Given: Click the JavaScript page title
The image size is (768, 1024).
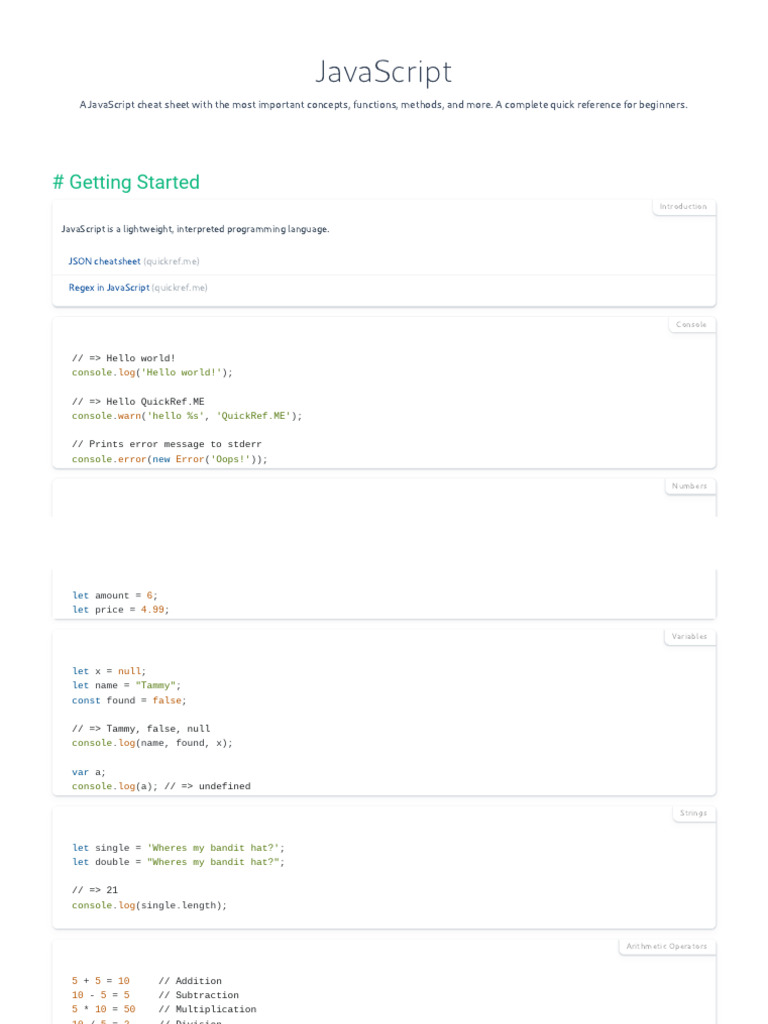Looking at the screenshot, I should pos(384,72).
